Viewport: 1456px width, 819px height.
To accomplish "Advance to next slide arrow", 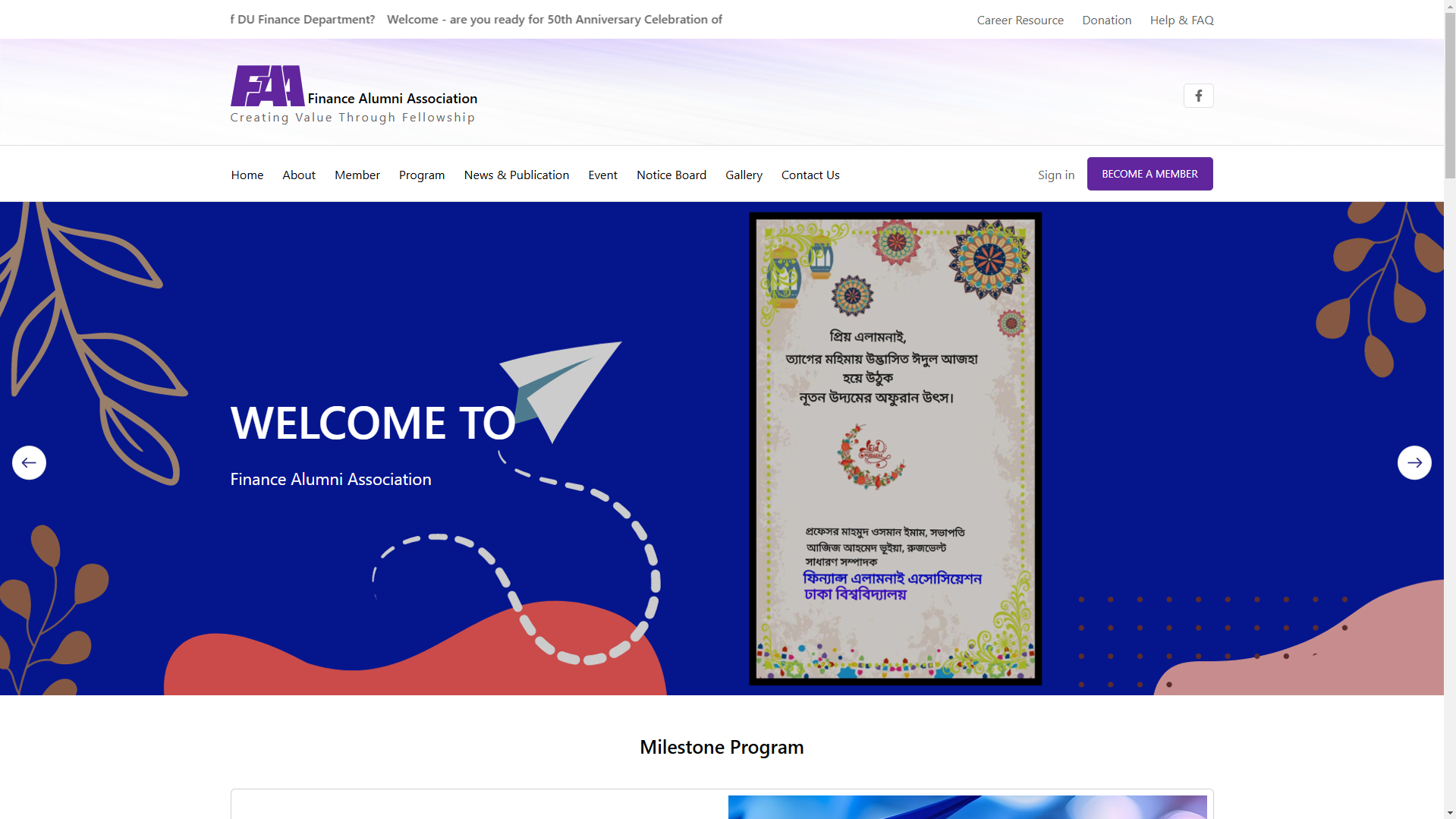I will pos(1414,462).
